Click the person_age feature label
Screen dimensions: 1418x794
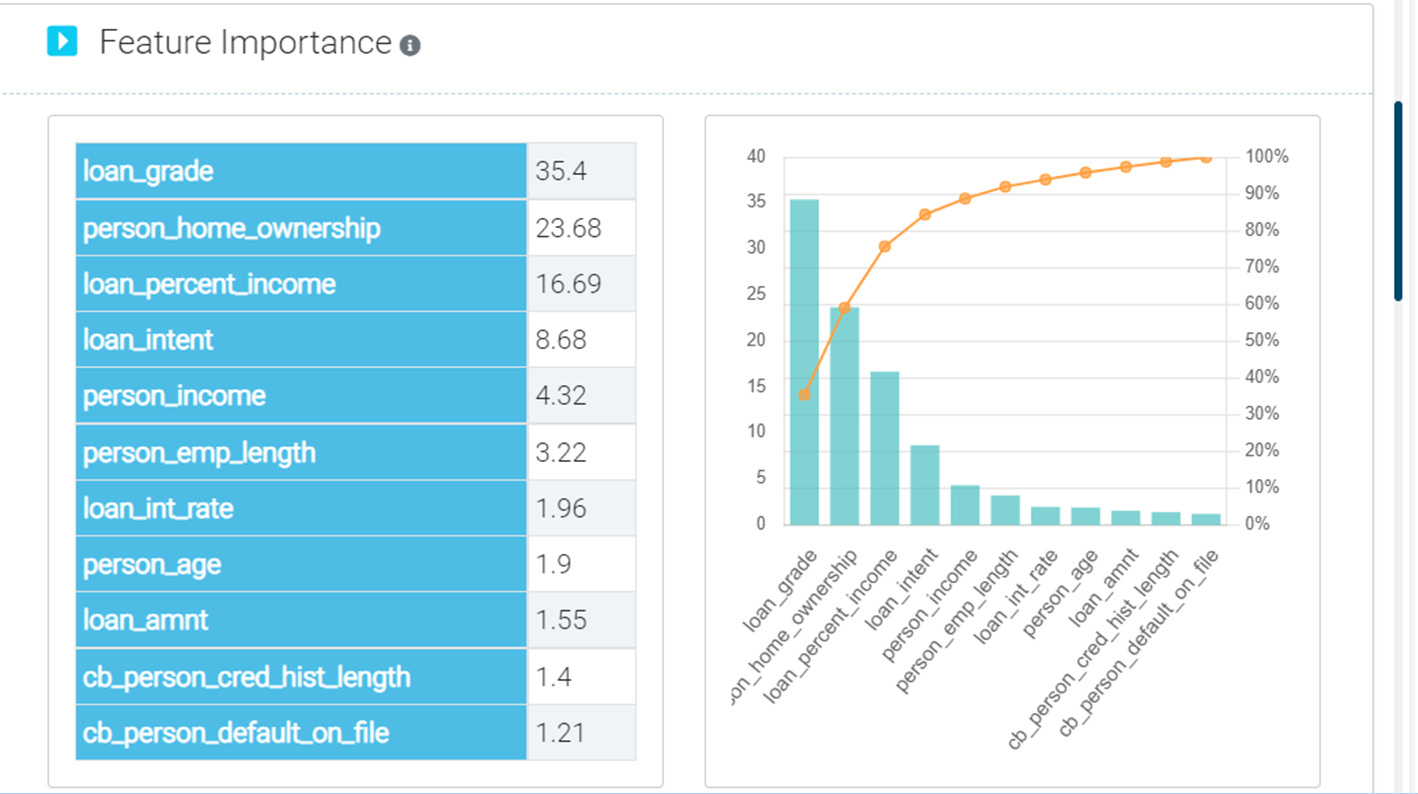click(152, 565)
